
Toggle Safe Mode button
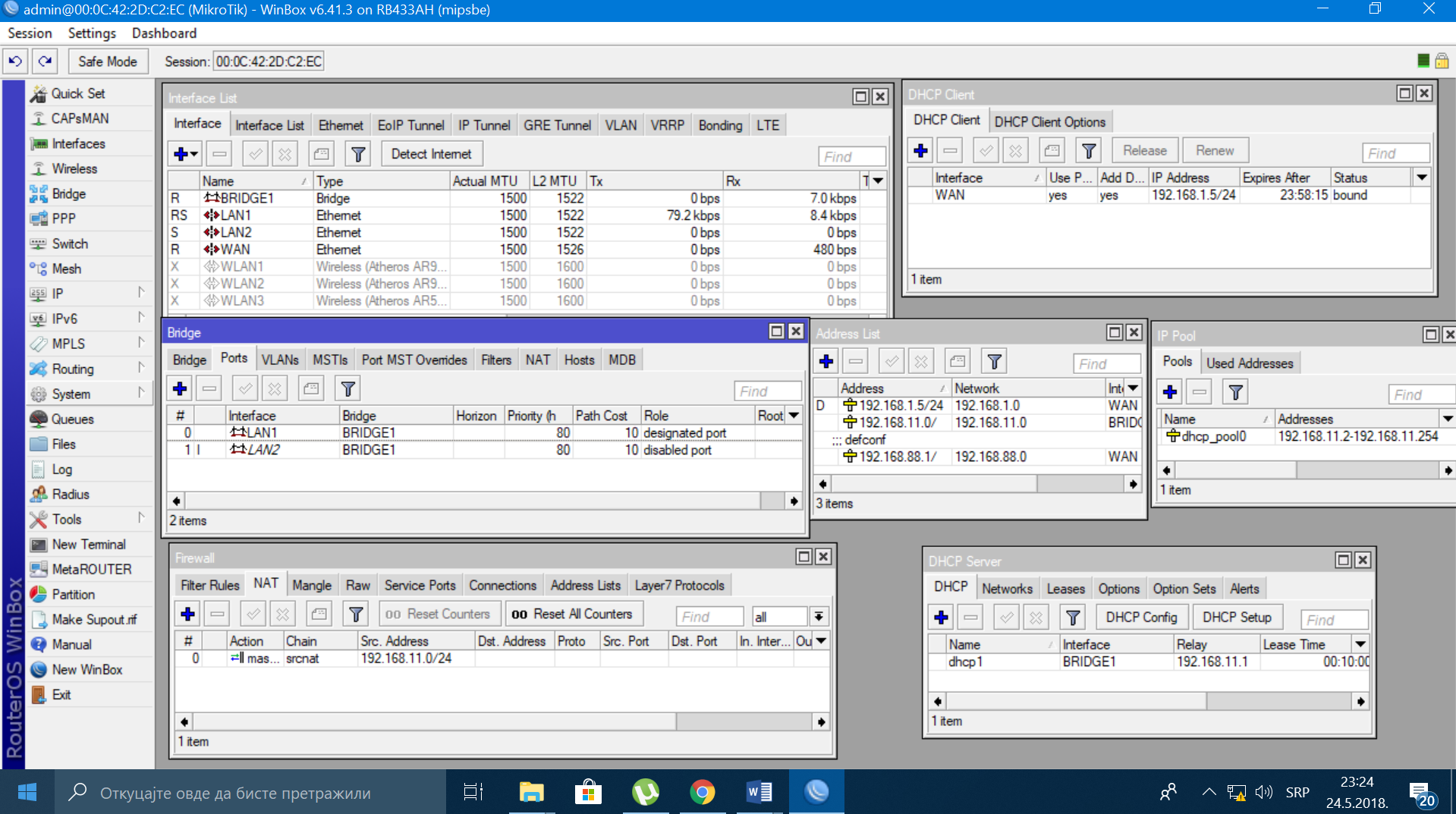coord(107,61)
